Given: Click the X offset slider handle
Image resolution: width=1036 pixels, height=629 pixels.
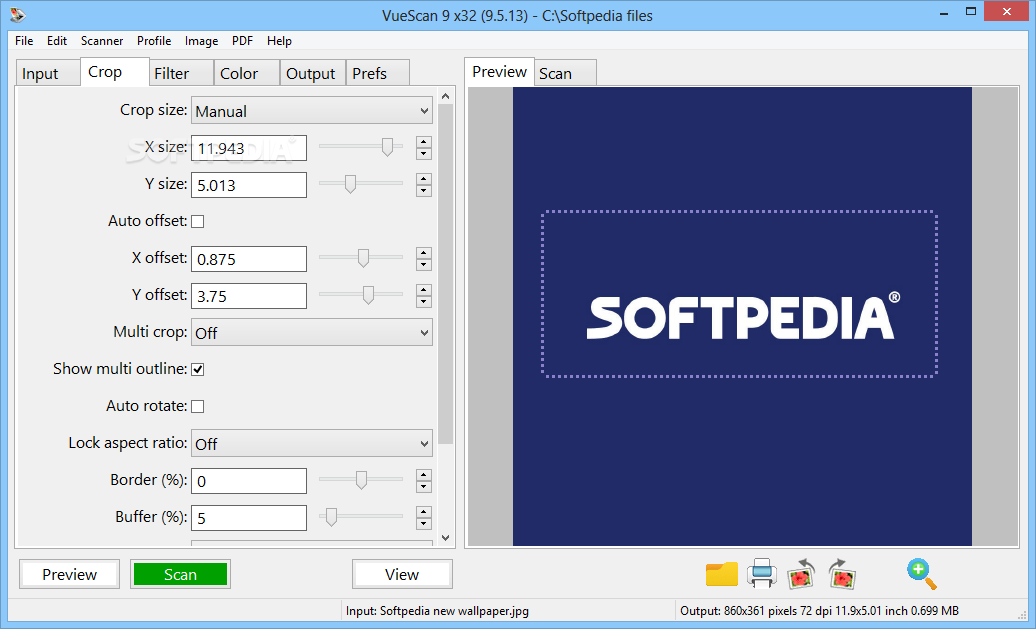Looking at the screenshot, I should tap(363, 258).
